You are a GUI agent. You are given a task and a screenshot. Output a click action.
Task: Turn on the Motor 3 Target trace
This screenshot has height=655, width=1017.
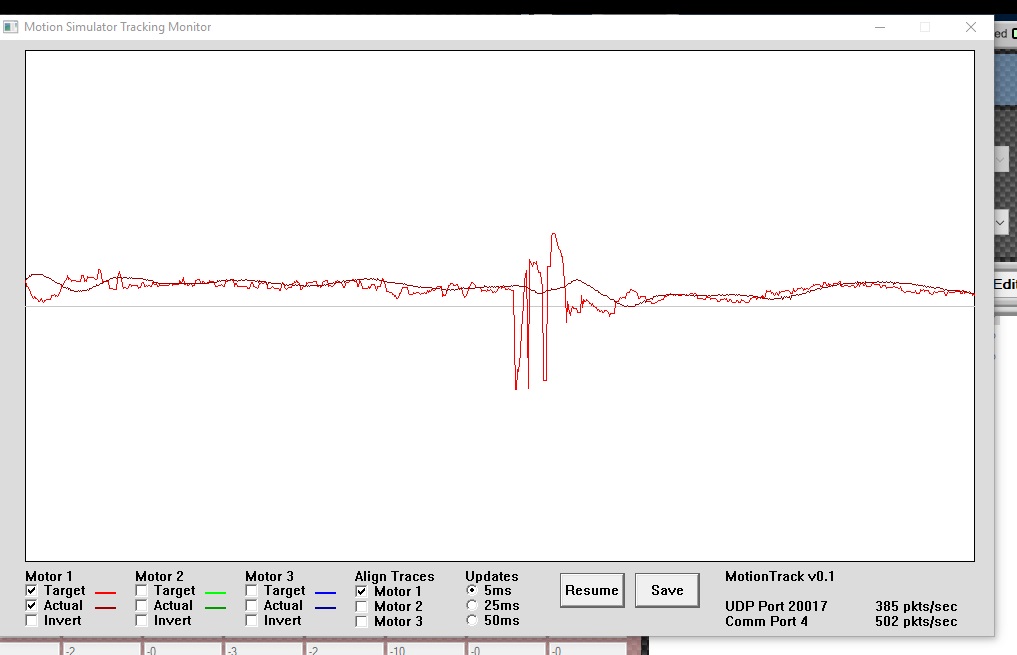pos(252,591)
